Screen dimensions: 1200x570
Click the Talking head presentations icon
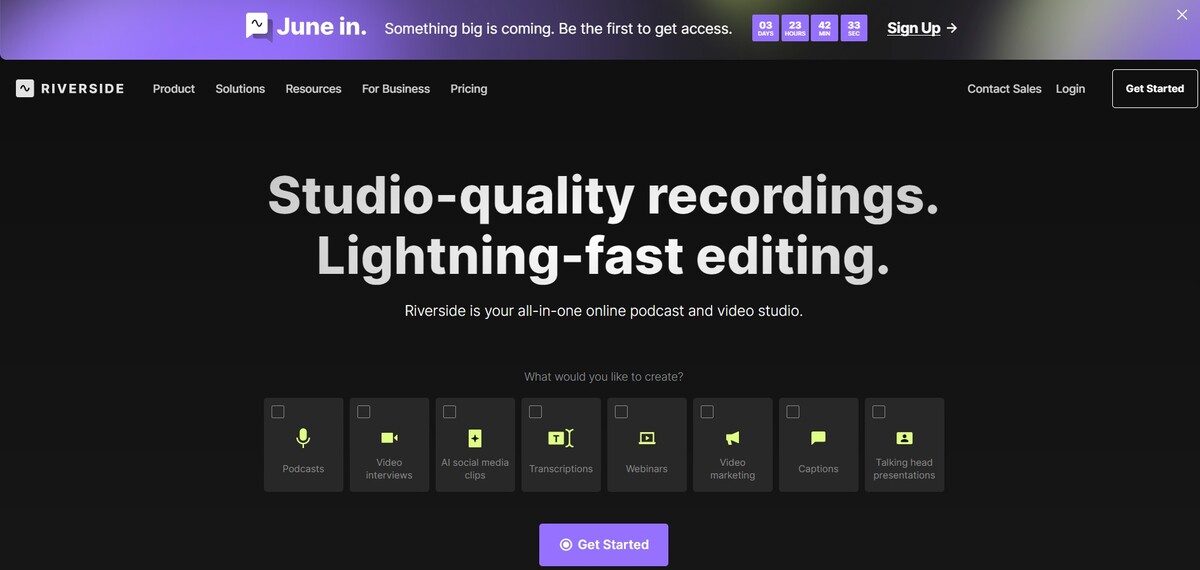(x=904, y=438)
